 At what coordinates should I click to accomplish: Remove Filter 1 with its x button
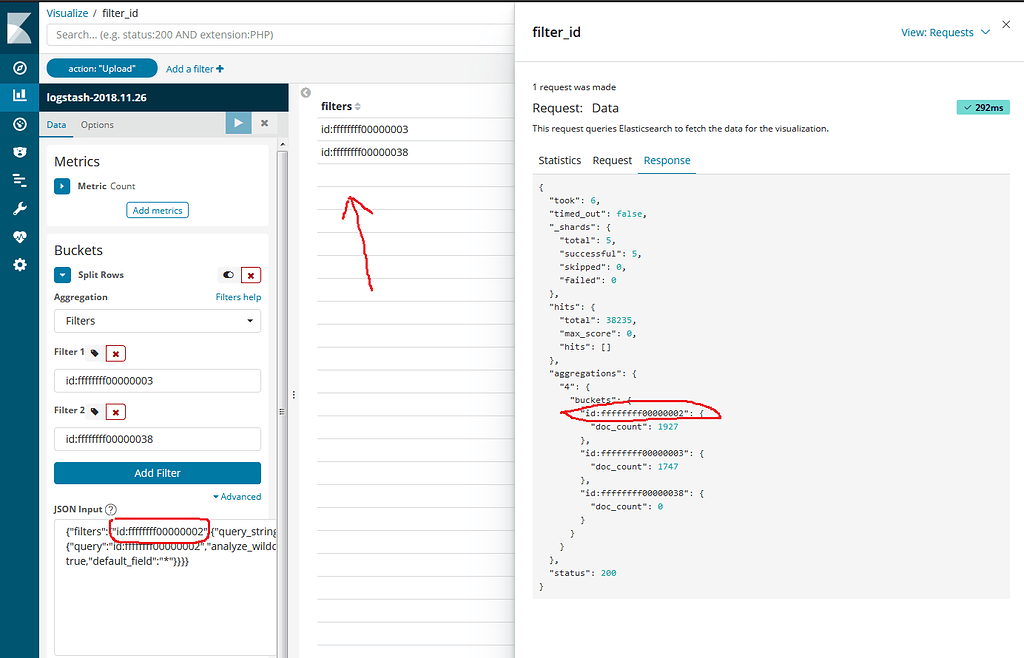(x=115, y=353)
